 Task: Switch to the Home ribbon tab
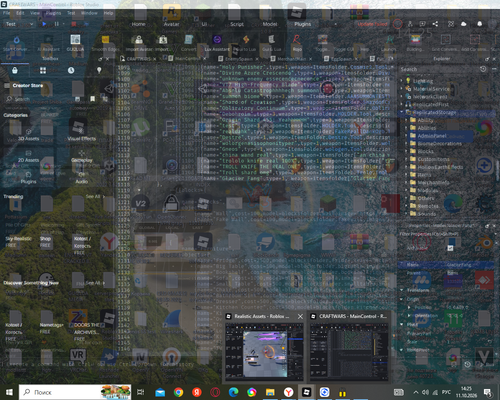pyautogui.click(x=138, y=24)
